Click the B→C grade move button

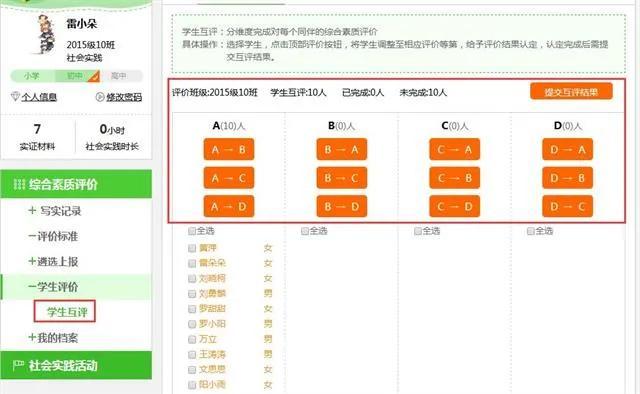click(342, 178)
